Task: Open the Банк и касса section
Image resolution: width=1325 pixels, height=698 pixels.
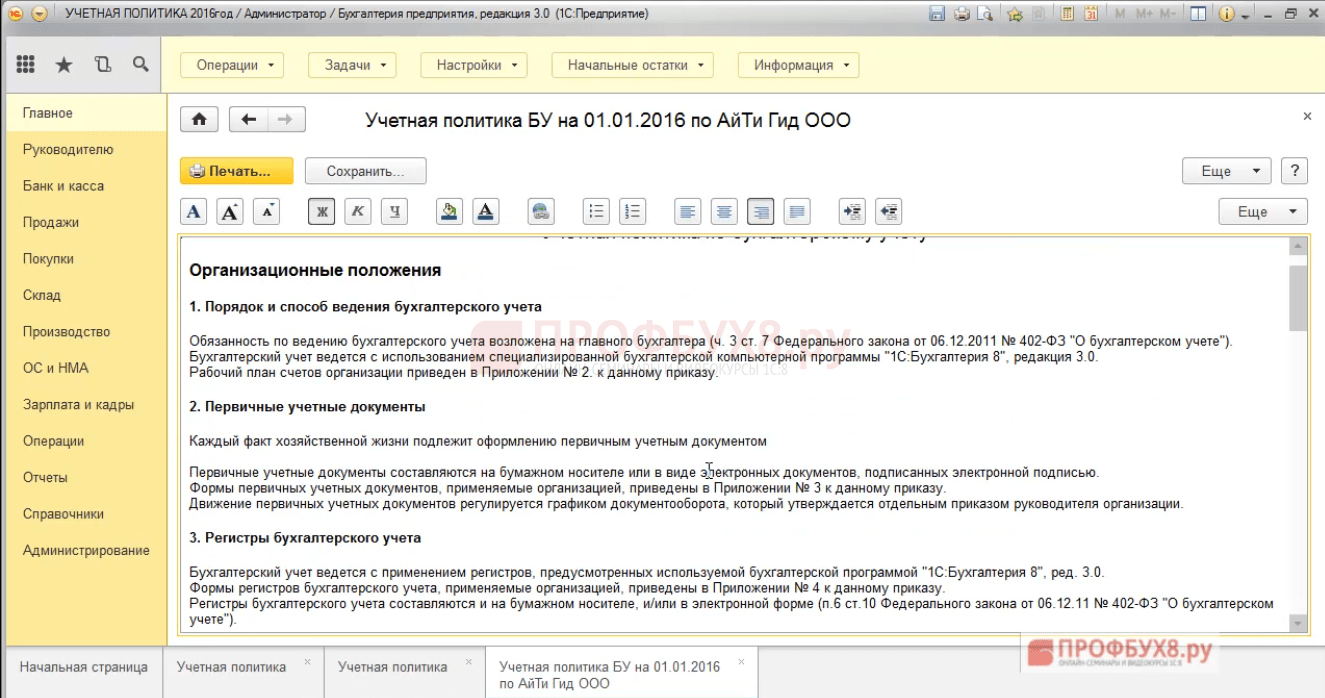Action: (x=84, y=186)
